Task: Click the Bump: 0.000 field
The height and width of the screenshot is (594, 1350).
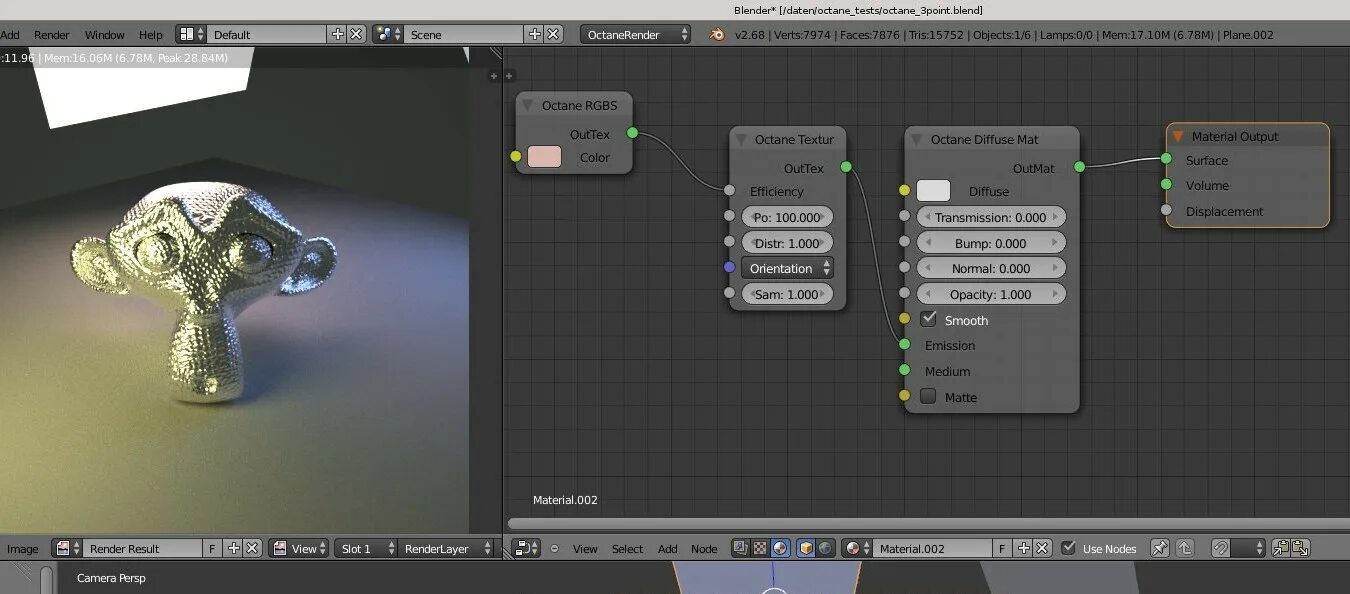Action: click(991, 243)
